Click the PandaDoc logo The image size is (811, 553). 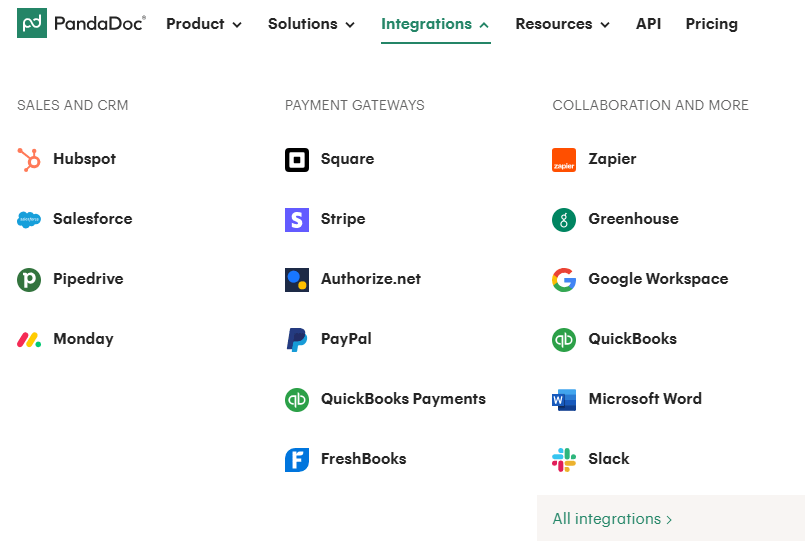81,23
